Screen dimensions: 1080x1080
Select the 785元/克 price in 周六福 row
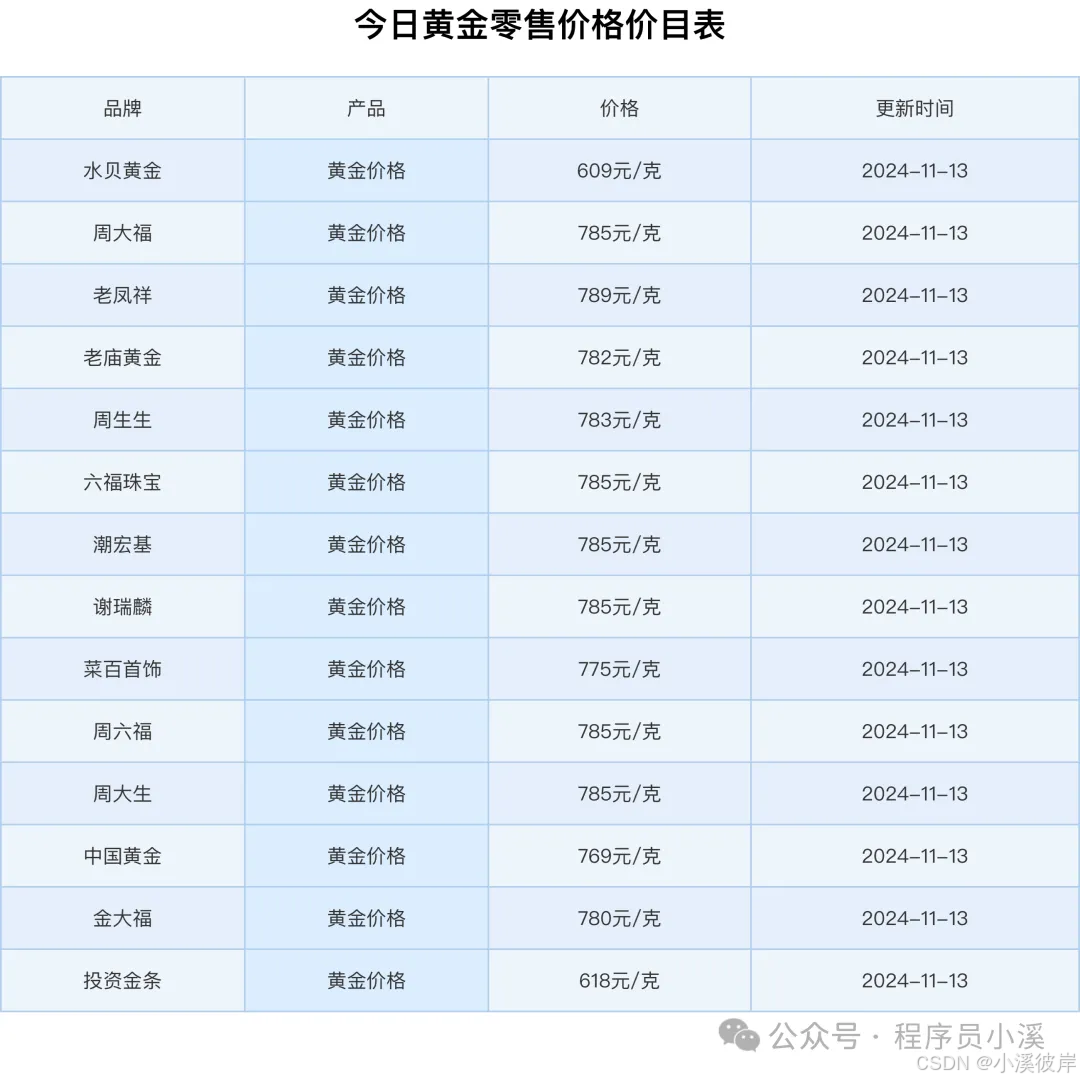pos(619,731)
